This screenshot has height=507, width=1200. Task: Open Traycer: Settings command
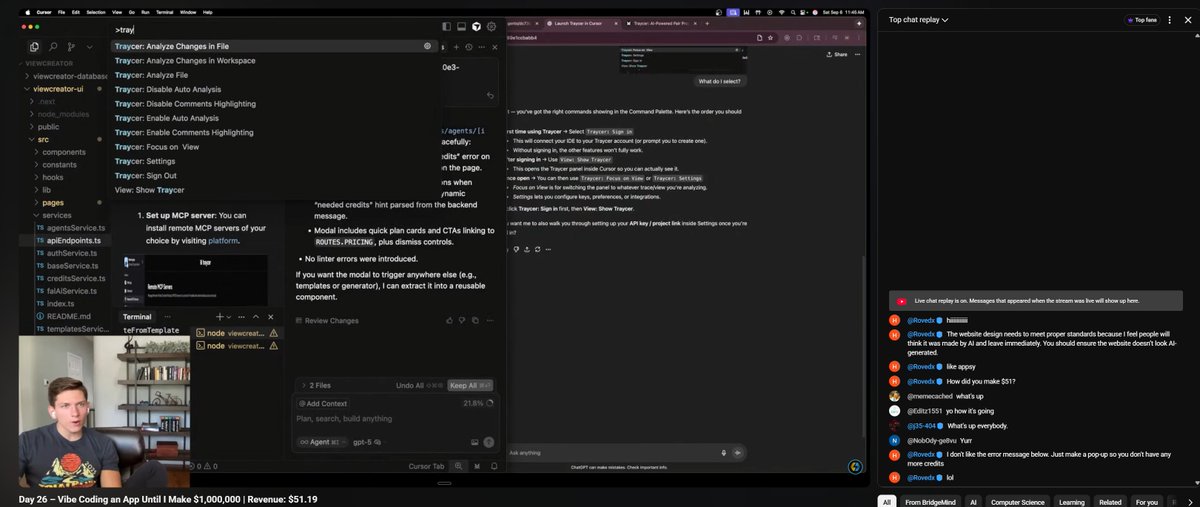[x=274, y=161]
